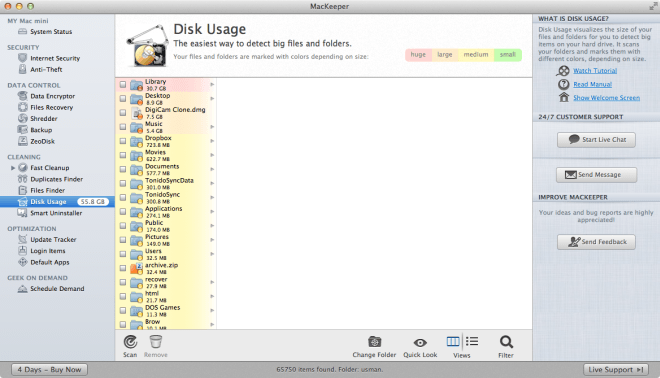Screen dimensions: 660x378
Task: Switch to column view icon
Action: point(453,341)
